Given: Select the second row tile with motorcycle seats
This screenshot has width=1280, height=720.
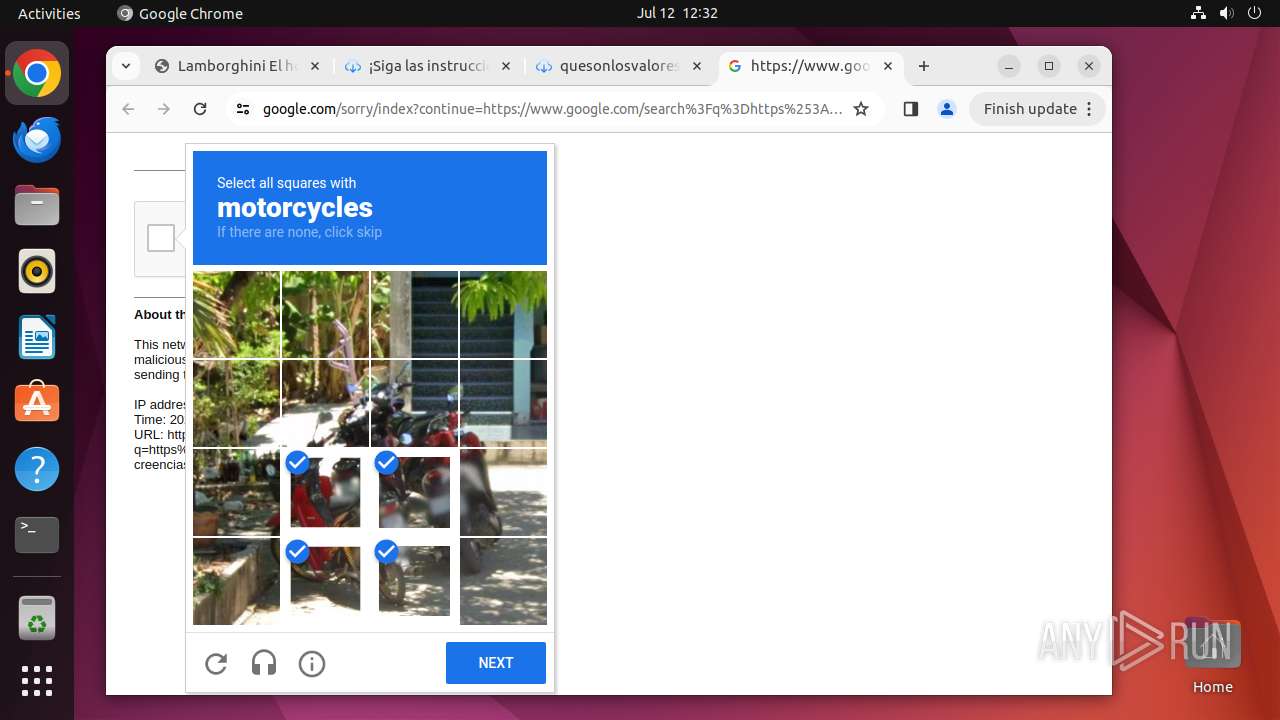Looking at the screenshot, I should point(414,403).
